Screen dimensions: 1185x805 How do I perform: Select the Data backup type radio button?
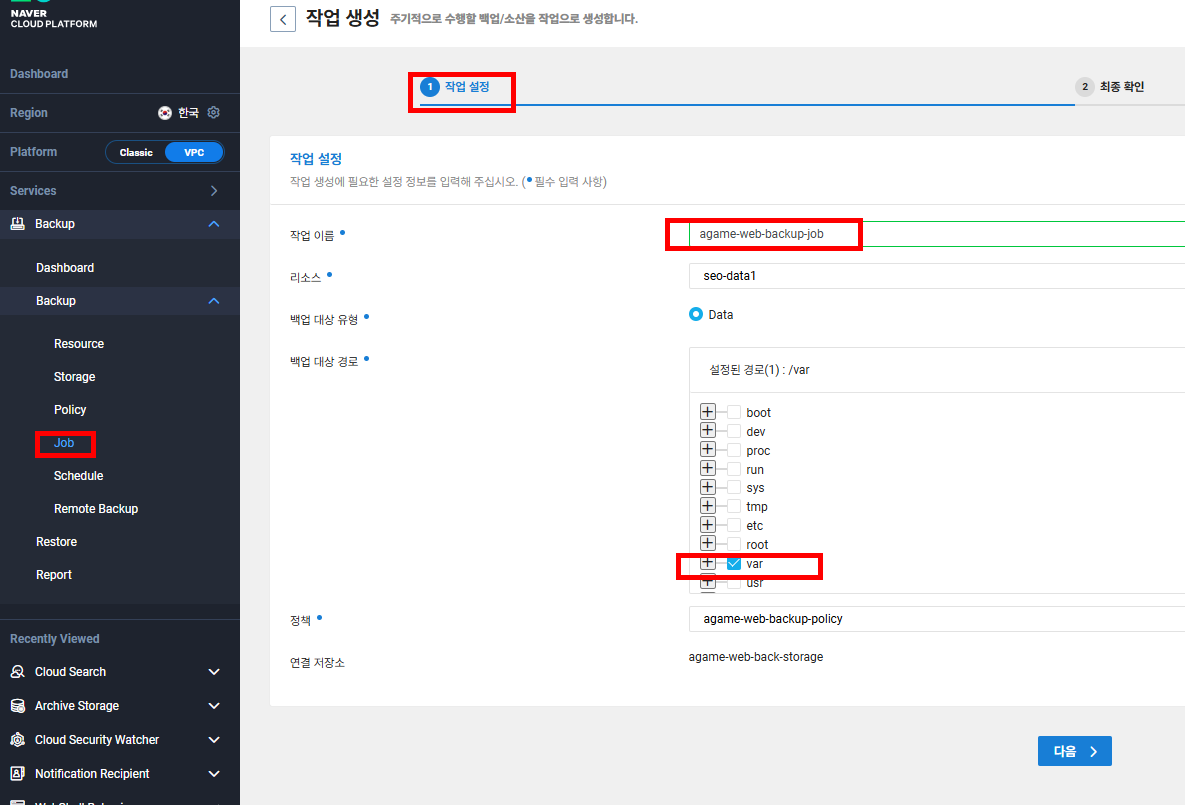(696, 313)
